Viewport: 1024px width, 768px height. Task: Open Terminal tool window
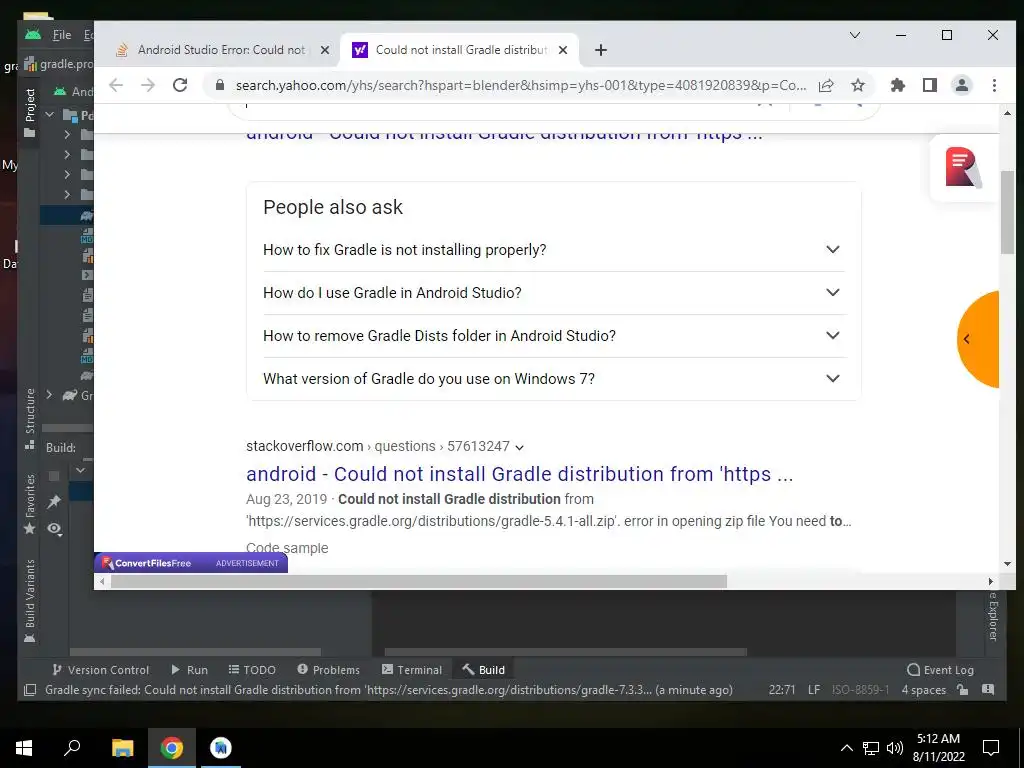pos(412,670)
